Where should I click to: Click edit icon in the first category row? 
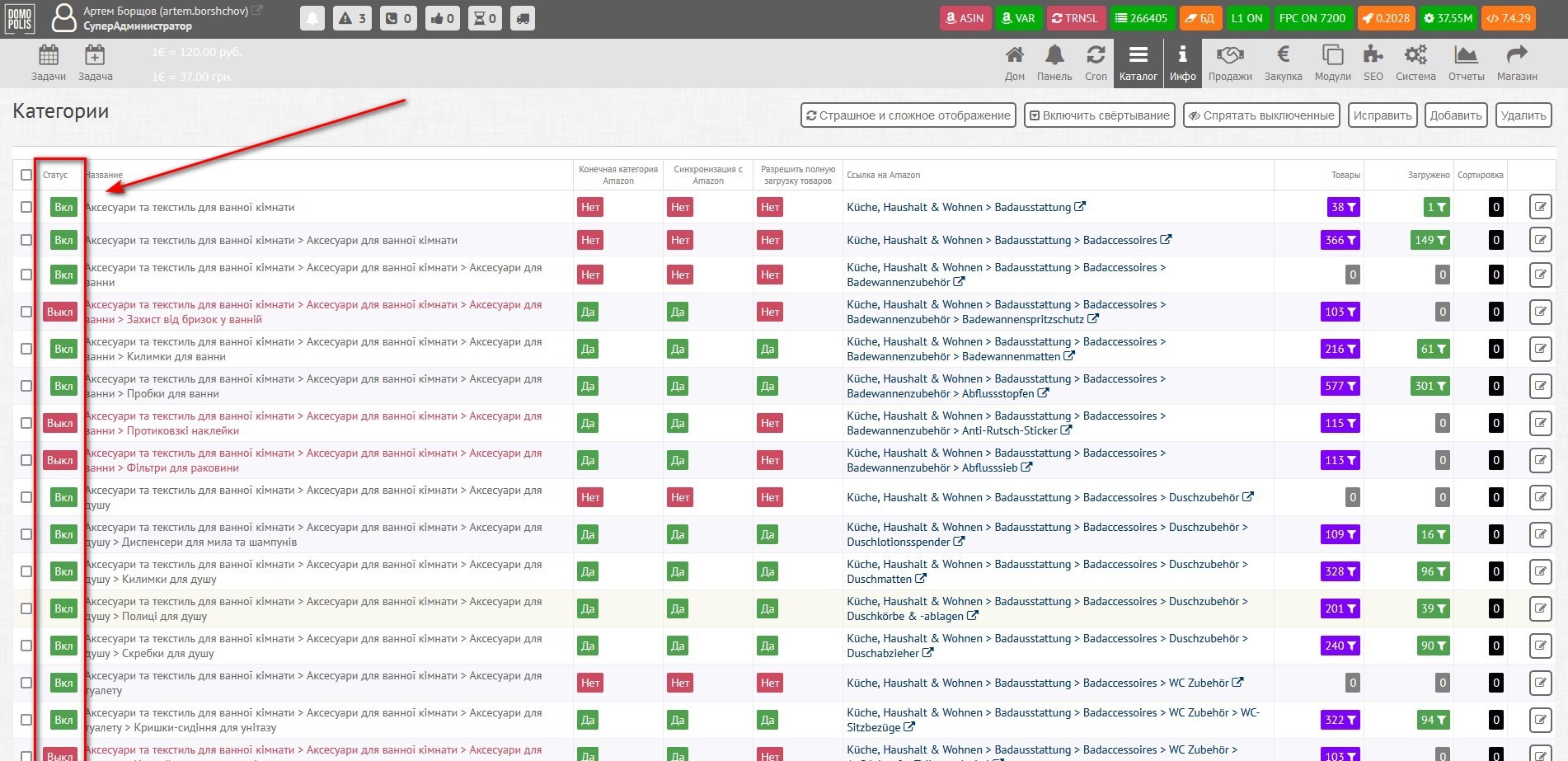tap(1539, 207)
